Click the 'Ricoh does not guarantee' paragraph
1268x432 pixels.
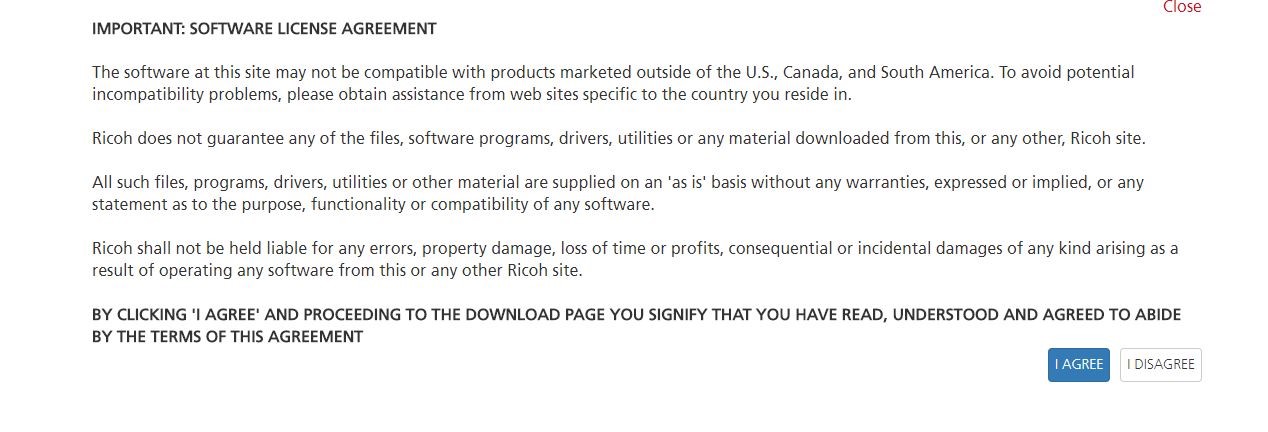coord(618,138)
